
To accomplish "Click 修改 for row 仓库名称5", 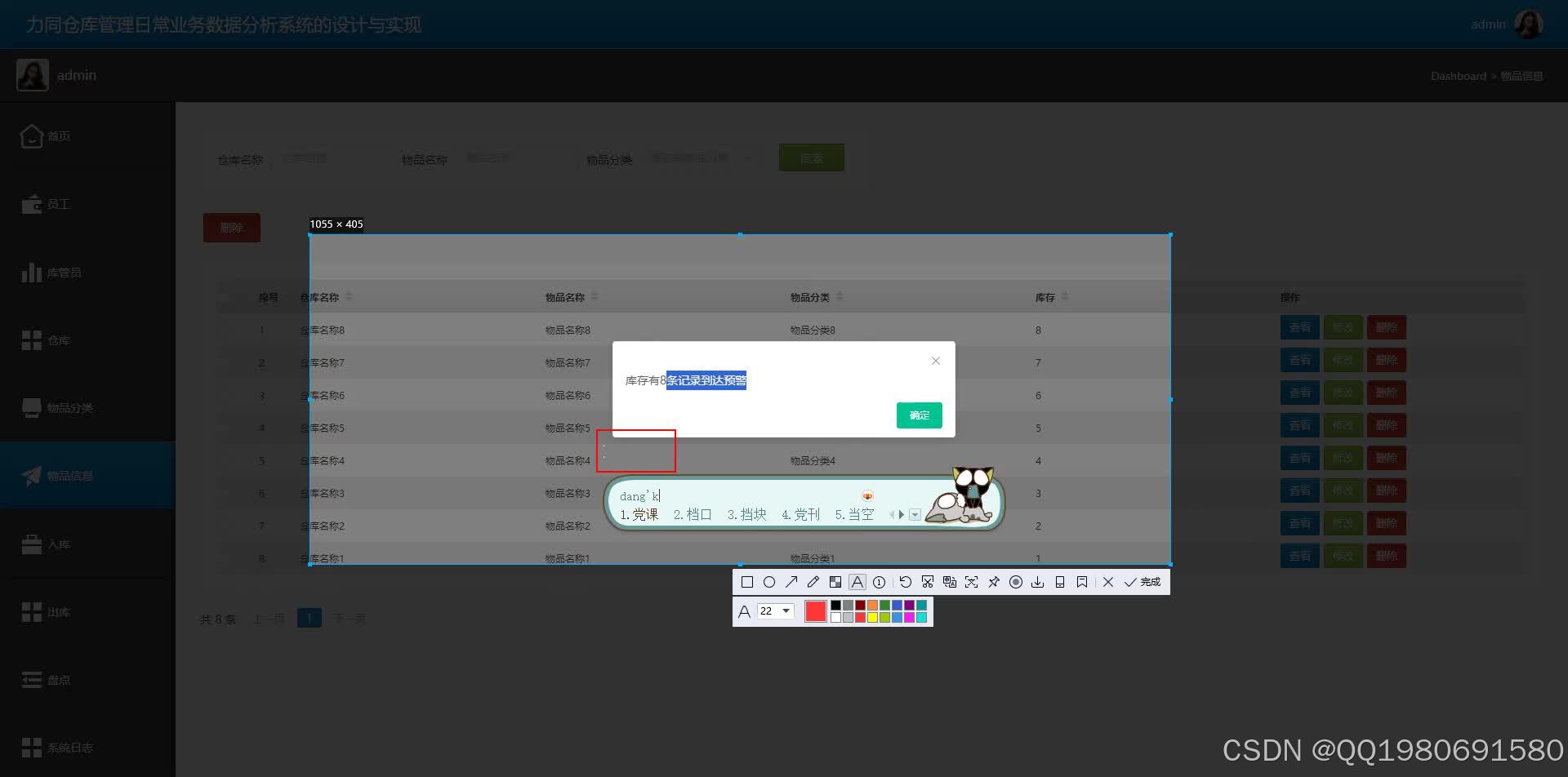I will pyautogui.click(x=1343, y=426).
